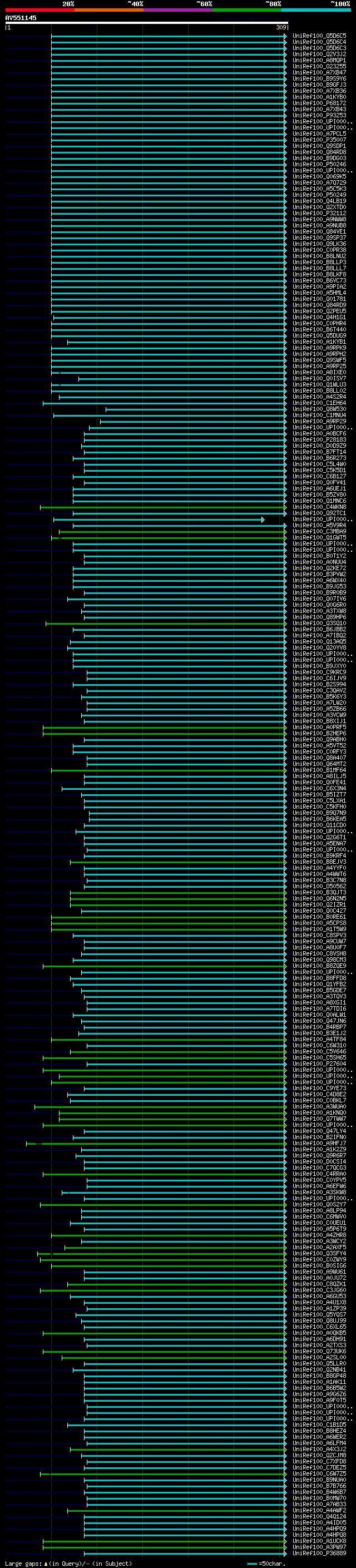Click green alignment bar for C6W7Z5
The image size is (356, 1568).
click(x=163, y=1473)
